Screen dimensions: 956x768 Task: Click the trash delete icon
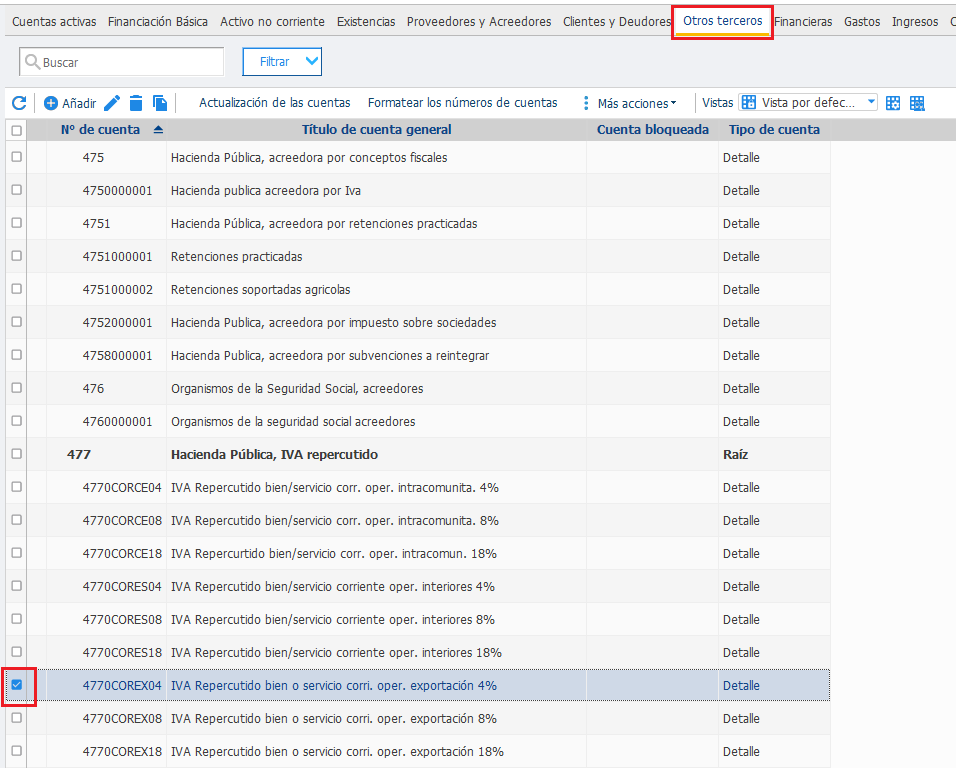click(136, 104)
